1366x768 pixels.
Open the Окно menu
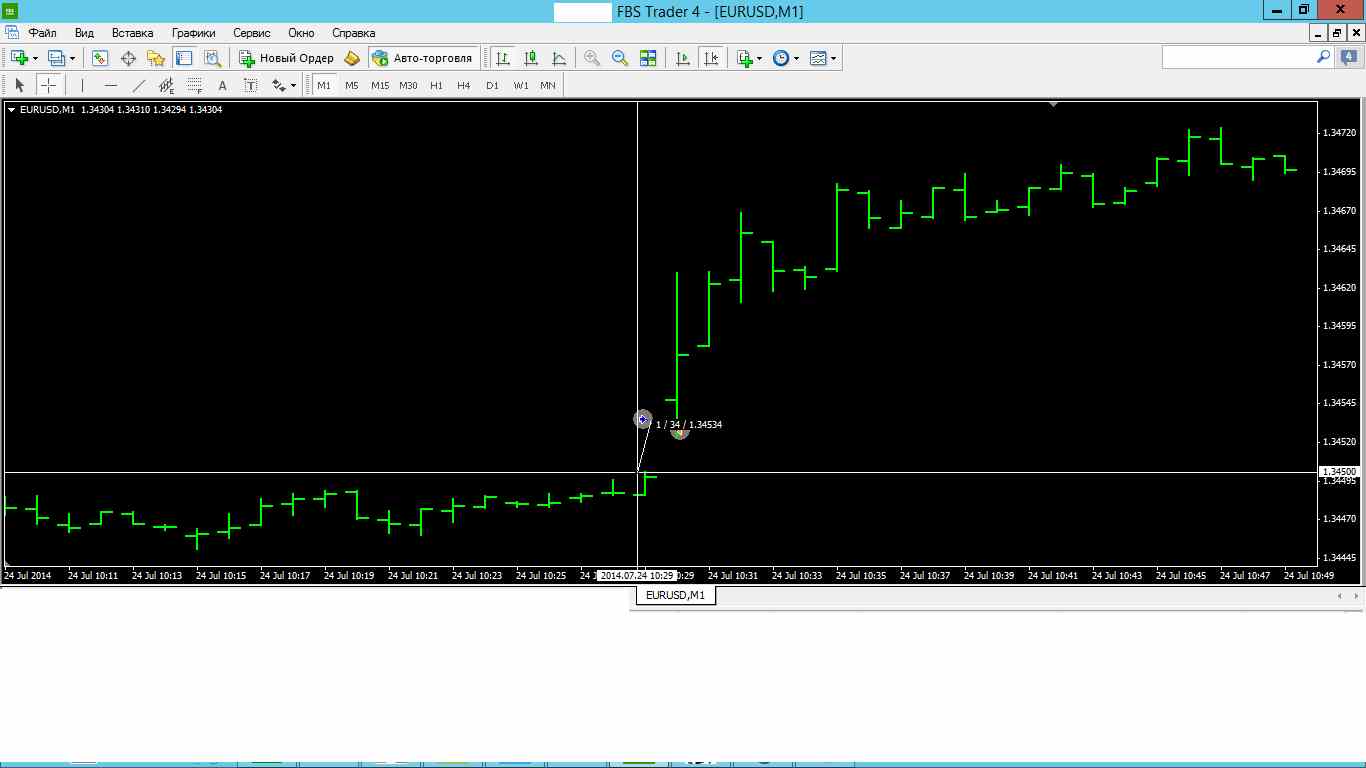[x=301, y=33]
